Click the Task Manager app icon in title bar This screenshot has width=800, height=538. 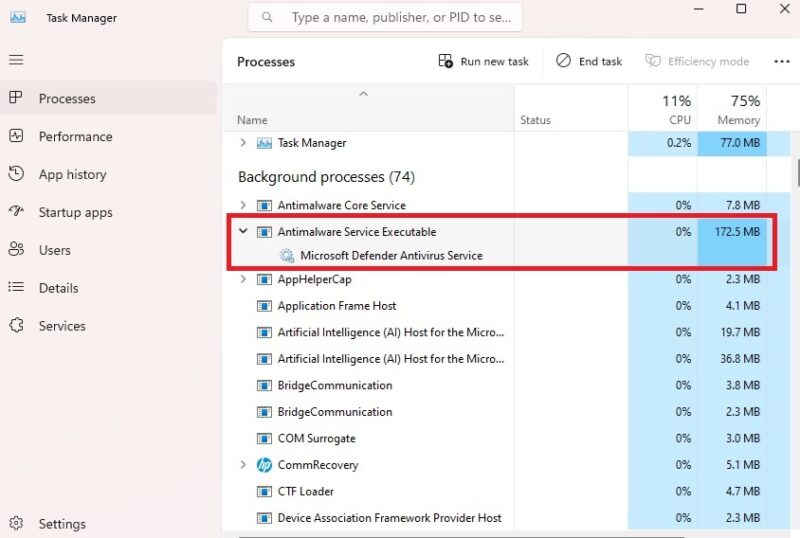coord(18,17)
